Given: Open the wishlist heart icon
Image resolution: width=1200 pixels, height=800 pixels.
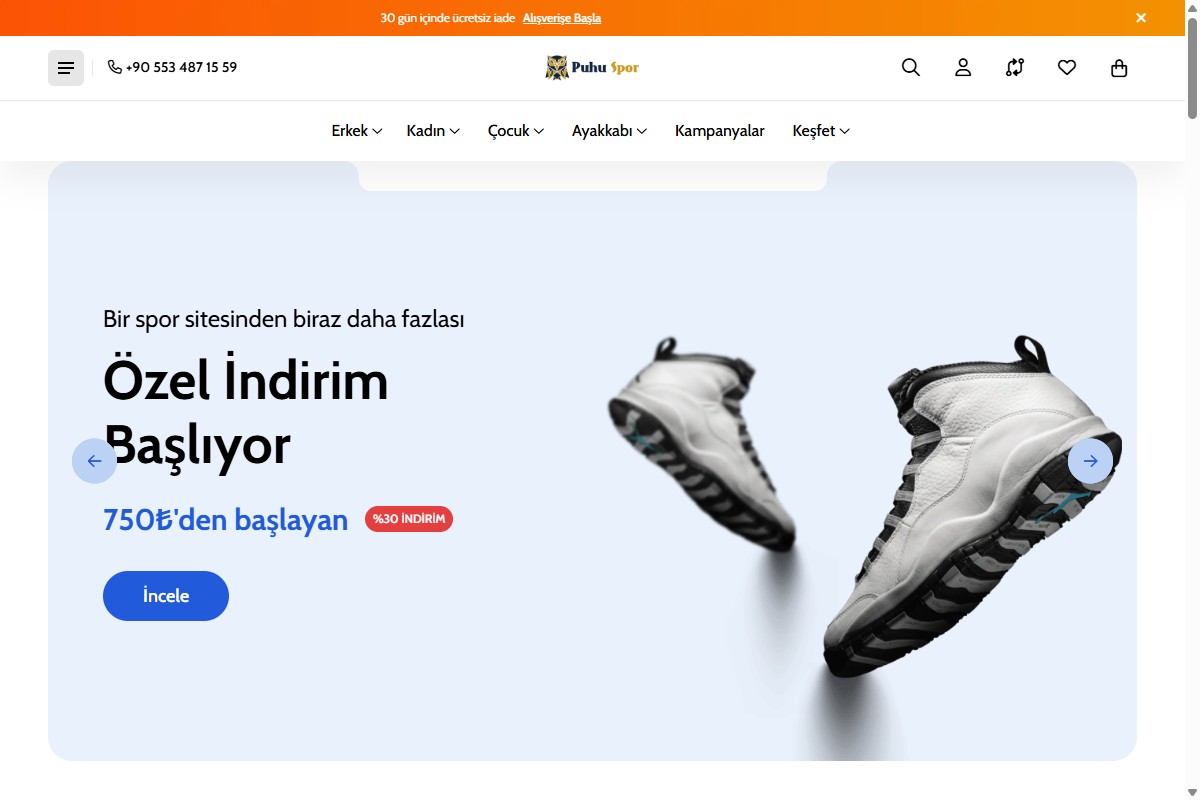Looking at the screenshot, I should (1067, 67).
